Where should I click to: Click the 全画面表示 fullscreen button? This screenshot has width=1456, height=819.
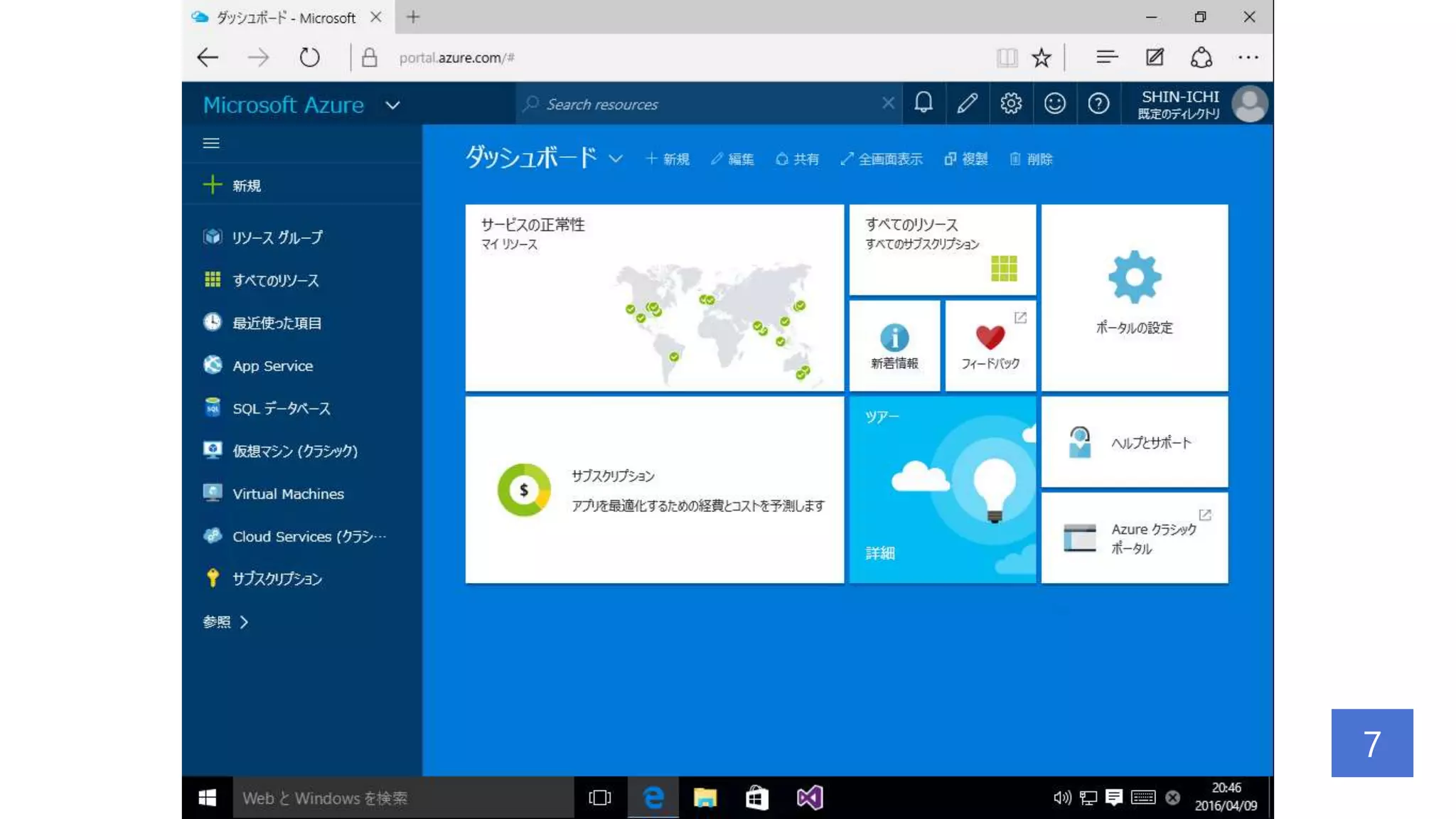coord(882,159)
